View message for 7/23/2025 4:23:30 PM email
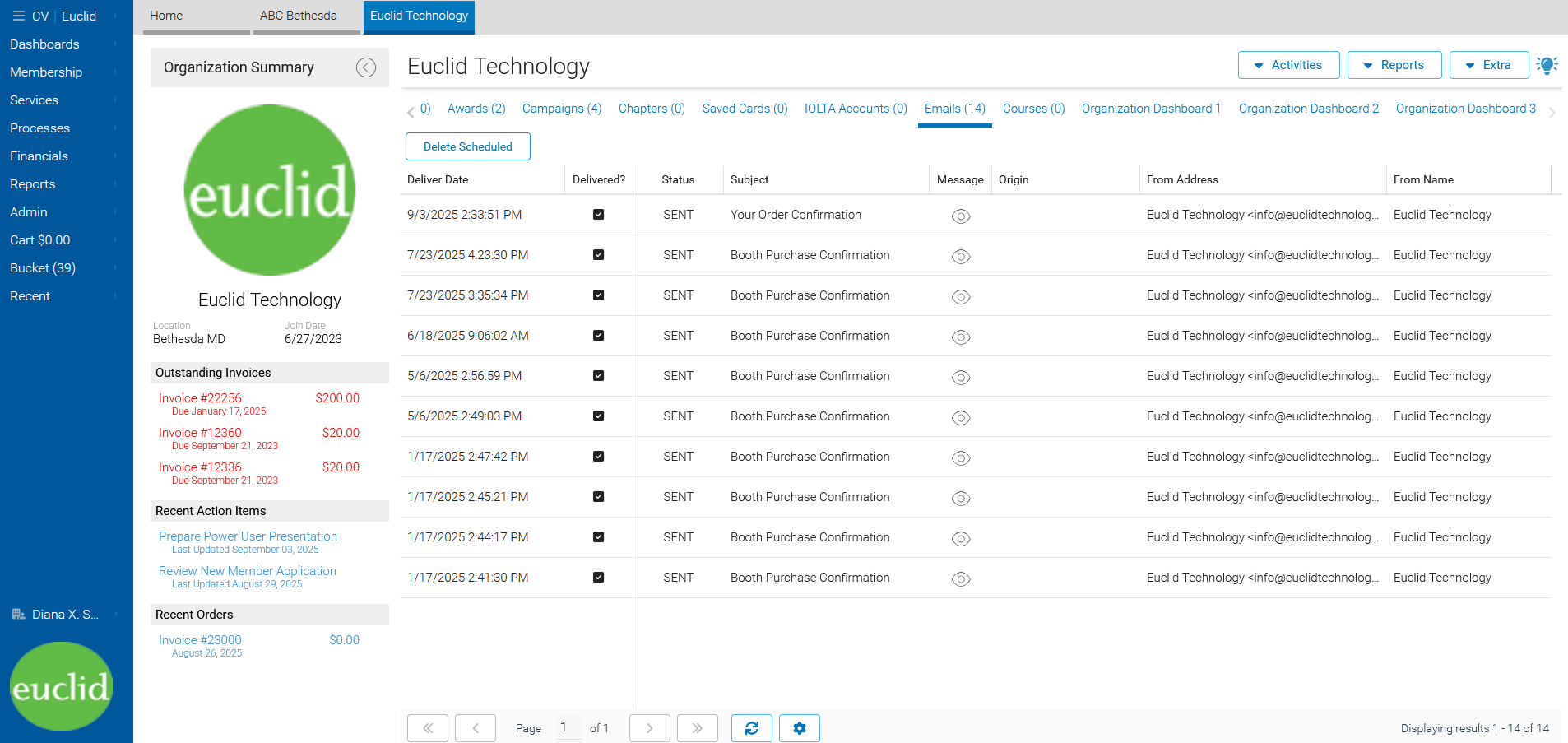This screenshot has height=743, width=1568. (961, 256)
